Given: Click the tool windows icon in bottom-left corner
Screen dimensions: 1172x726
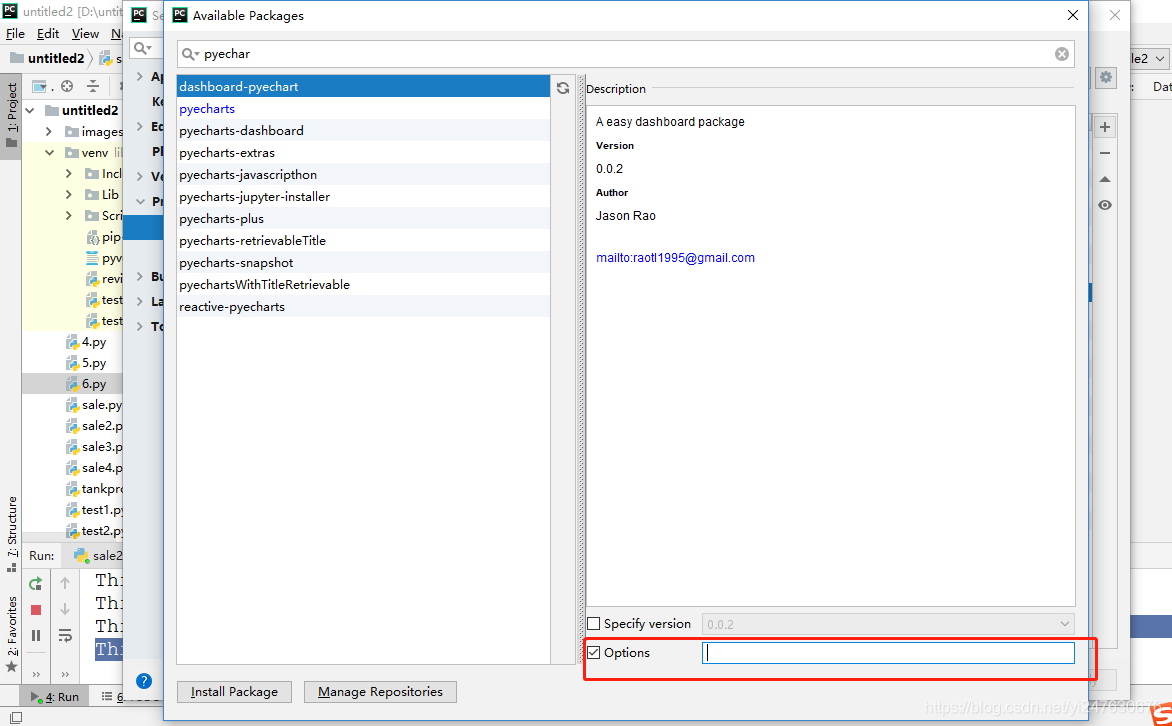Looking at the screenshot, I should click(15, 717).
